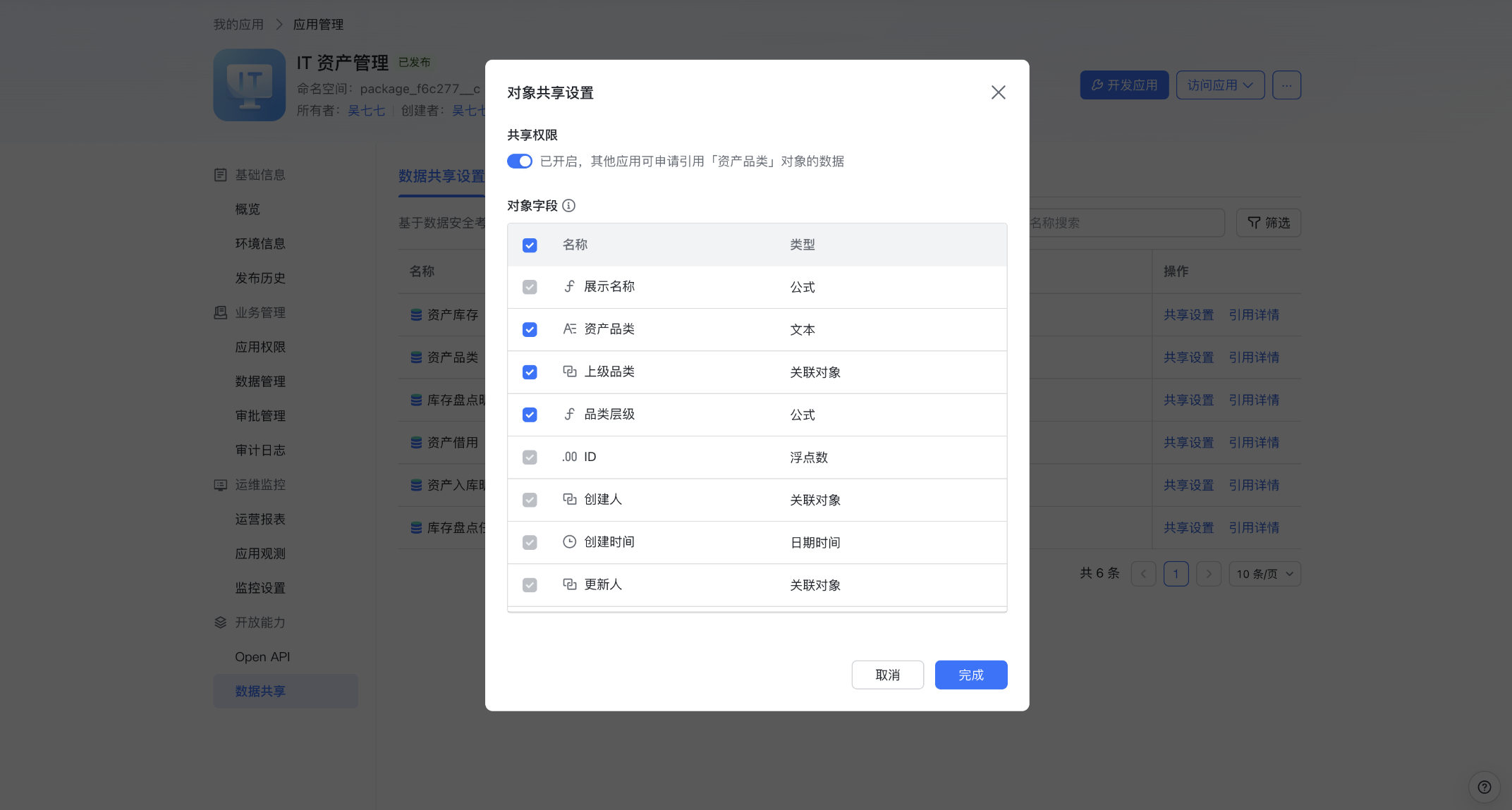The image size is (1512, 810).
Task: Click 共享设置 for 资产品类 row
Action: pos(1189,357)
